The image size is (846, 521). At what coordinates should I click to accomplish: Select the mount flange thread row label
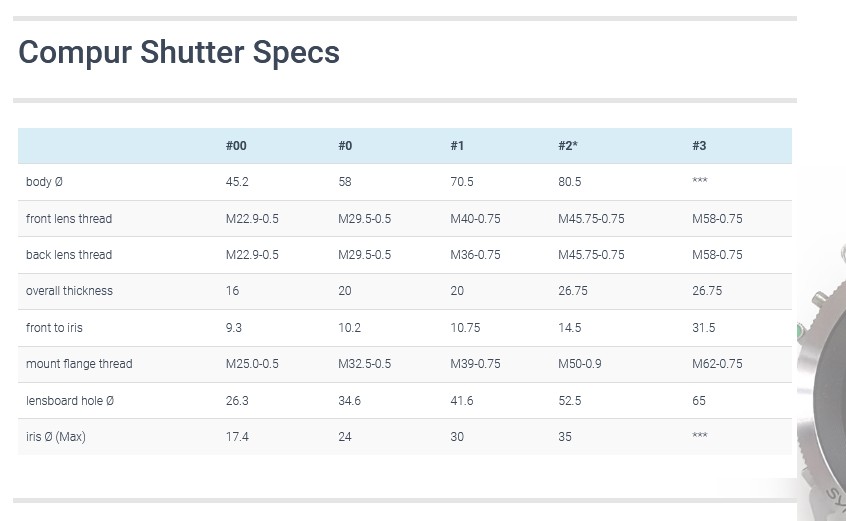pos(79,364)
